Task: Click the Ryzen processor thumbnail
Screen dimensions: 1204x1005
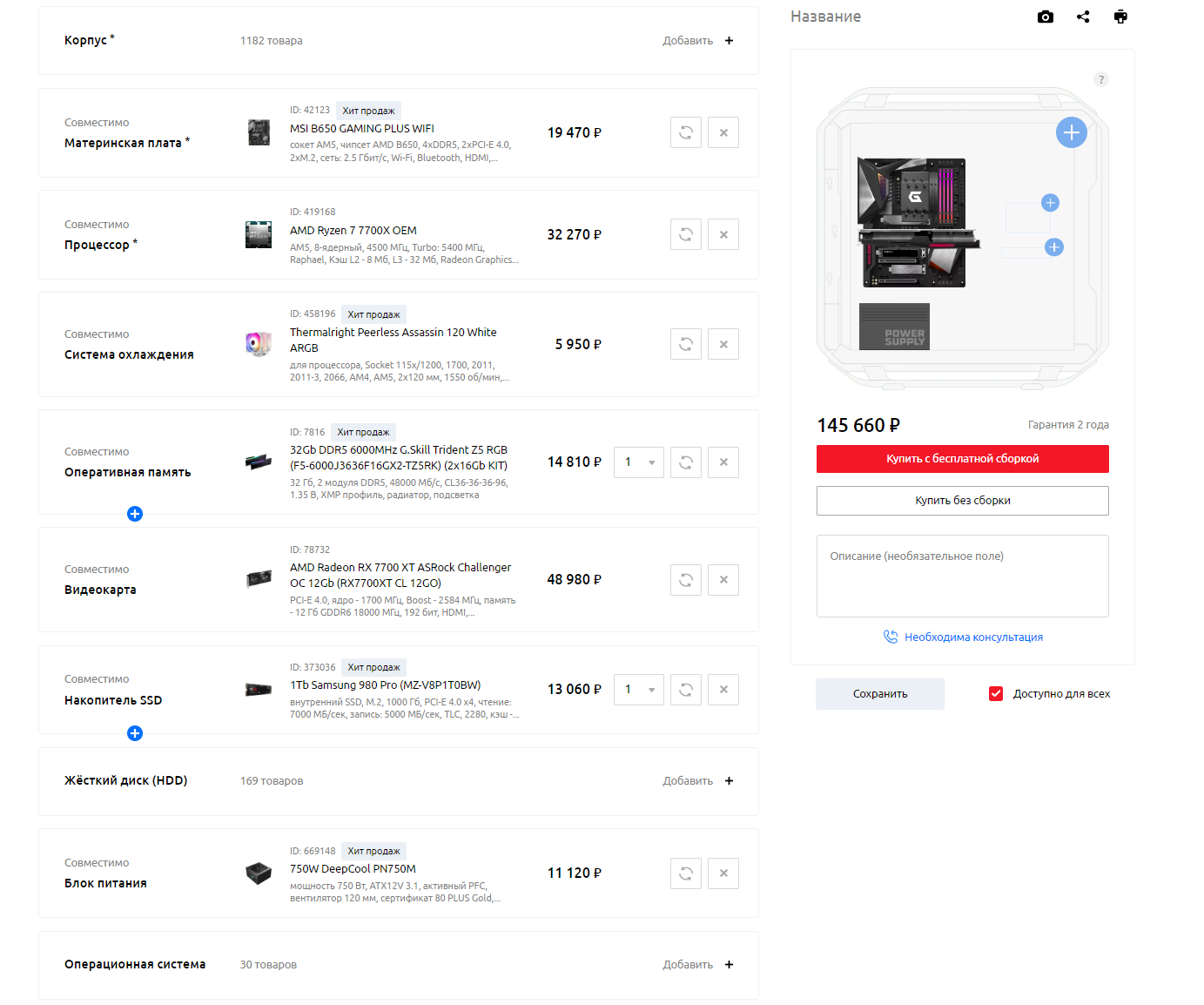Action: click(x=259, y=234)
